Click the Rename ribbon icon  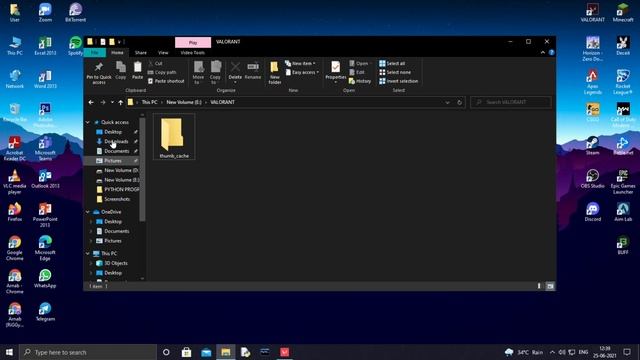coord(253,70)
